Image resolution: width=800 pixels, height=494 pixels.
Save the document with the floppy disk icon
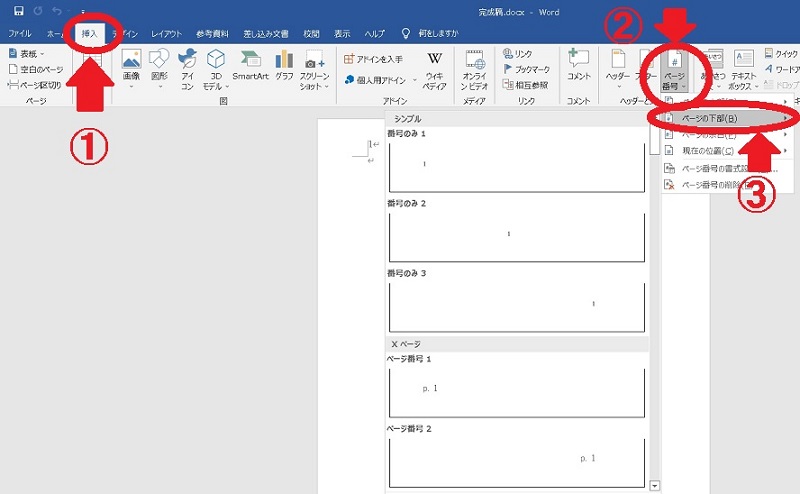19,11
